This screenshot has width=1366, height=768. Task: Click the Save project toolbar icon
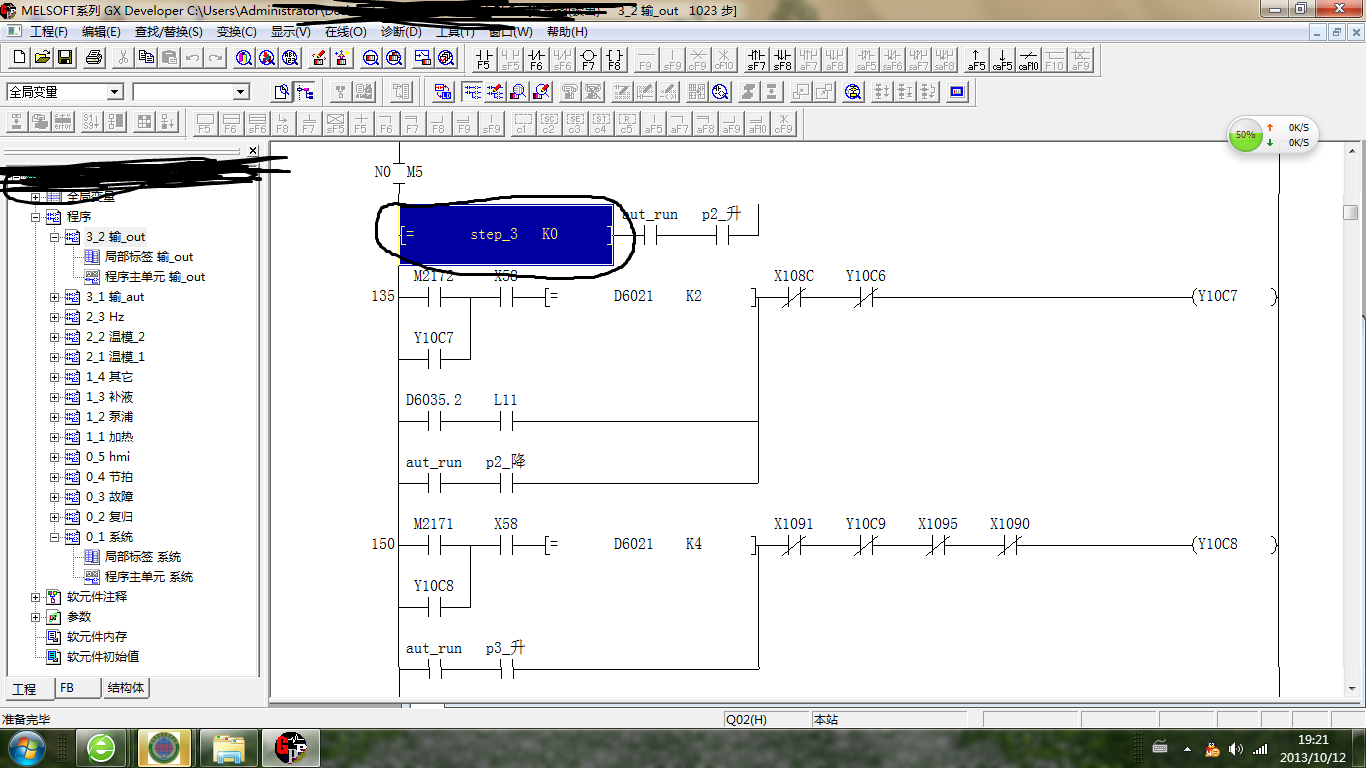pyautogui.click(x=65, y=58)
